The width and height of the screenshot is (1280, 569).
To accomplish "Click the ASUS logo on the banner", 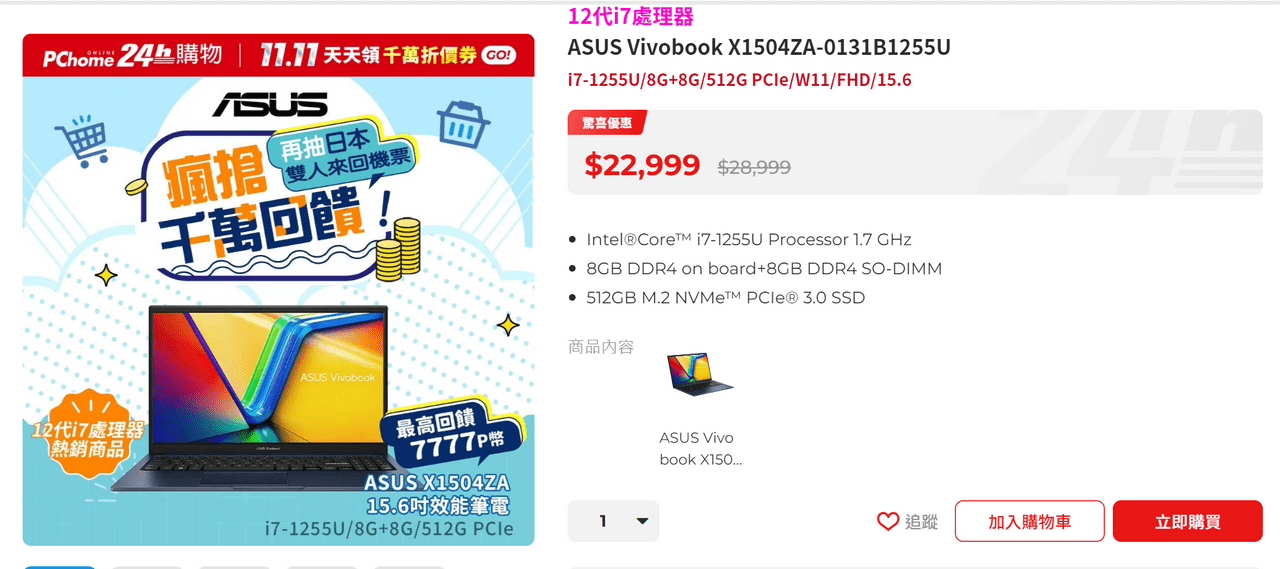I will tap(270, 104).
